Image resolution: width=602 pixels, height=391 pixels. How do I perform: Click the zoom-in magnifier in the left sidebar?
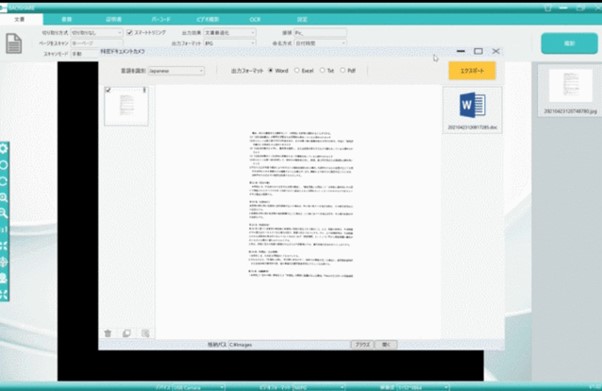click(4, 197)
